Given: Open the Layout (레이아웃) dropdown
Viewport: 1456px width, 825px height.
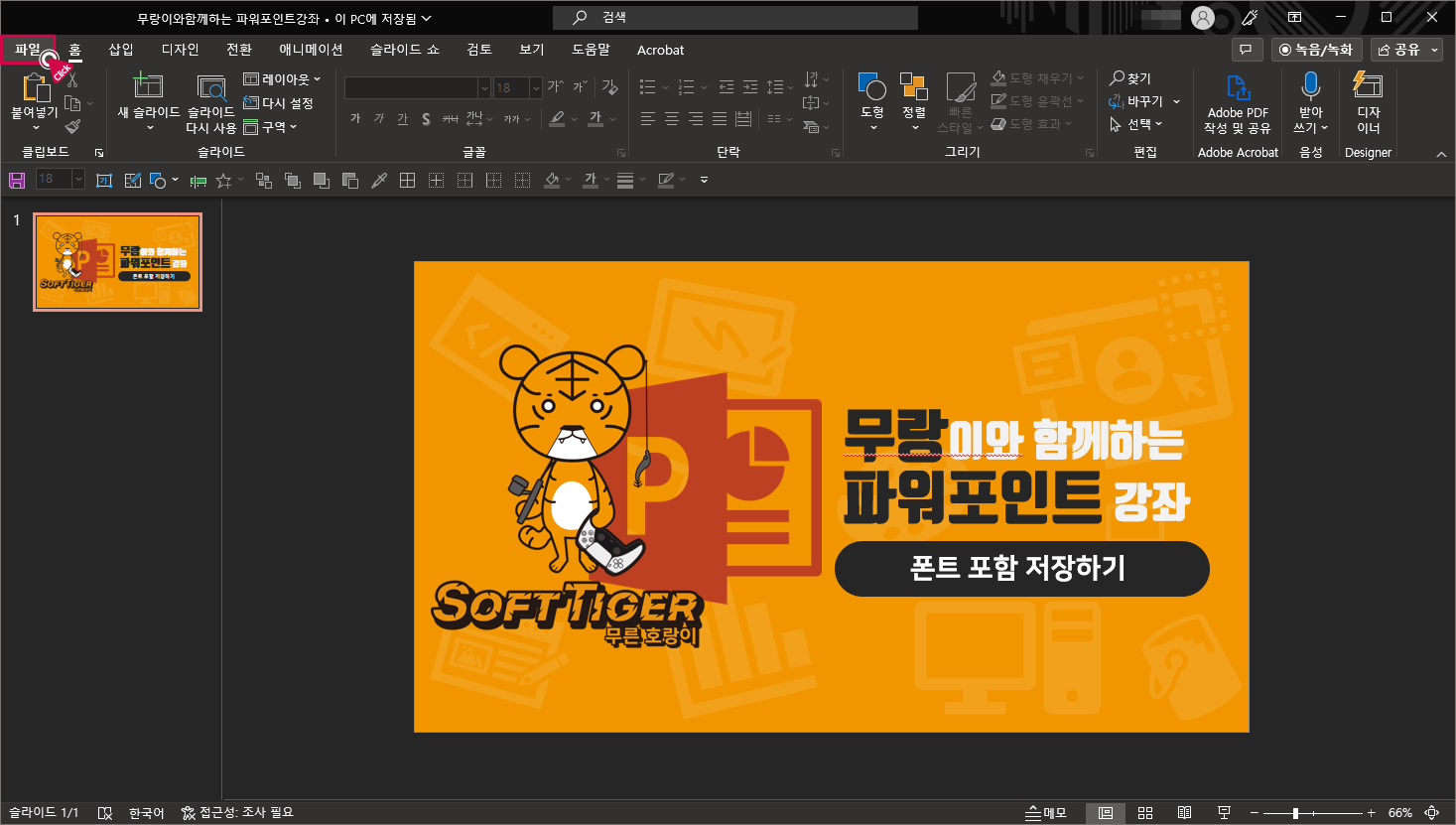Looking at the screenshot, I should [282, 79].
